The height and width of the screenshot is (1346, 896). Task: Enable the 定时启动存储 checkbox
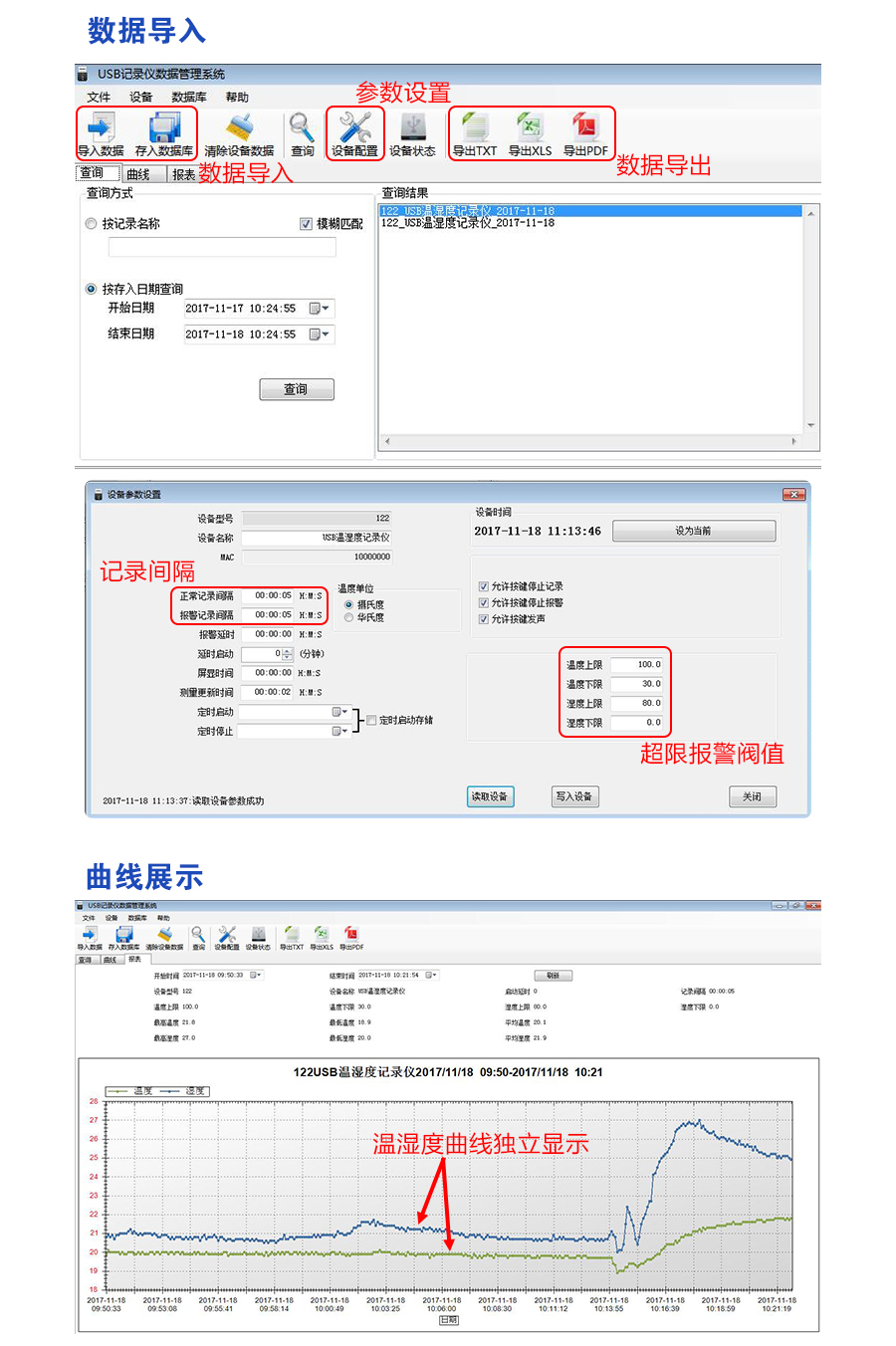pyautogui.click(x=371, y=720)
